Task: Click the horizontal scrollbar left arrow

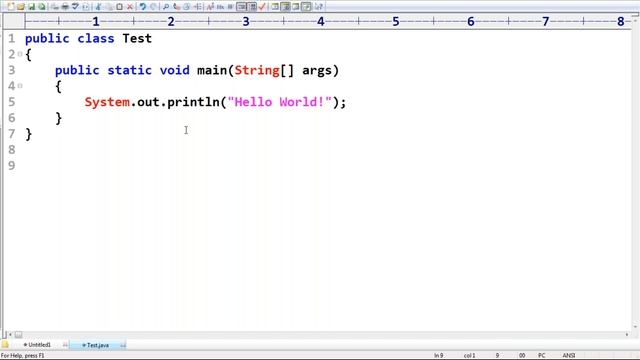Action: click(10, 335)
